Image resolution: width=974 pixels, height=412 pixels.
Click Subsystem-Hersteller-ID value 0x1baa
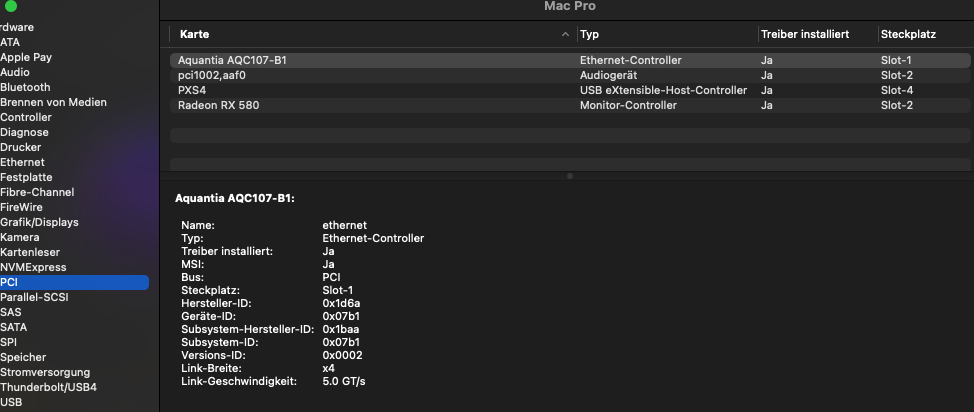[340, 329]
